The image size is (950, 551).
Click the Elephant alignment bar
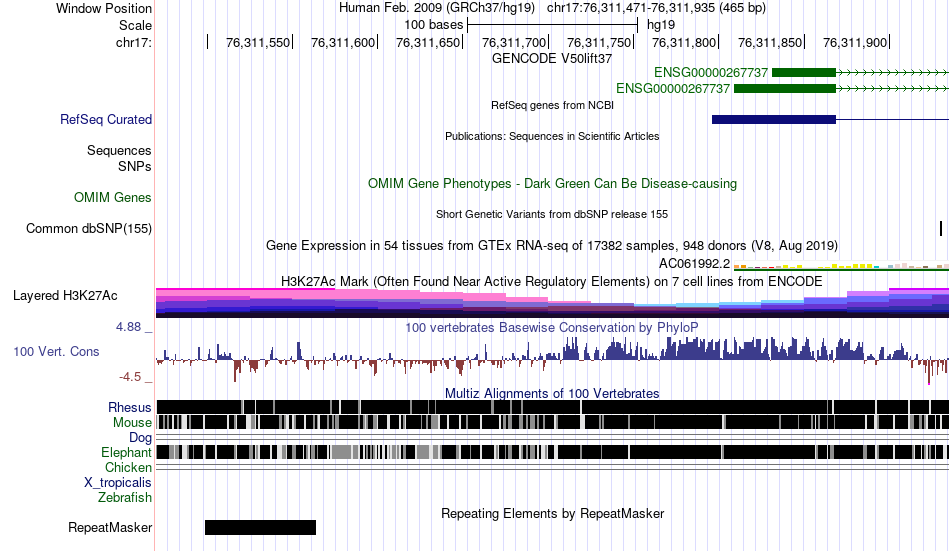pos(553,453)
